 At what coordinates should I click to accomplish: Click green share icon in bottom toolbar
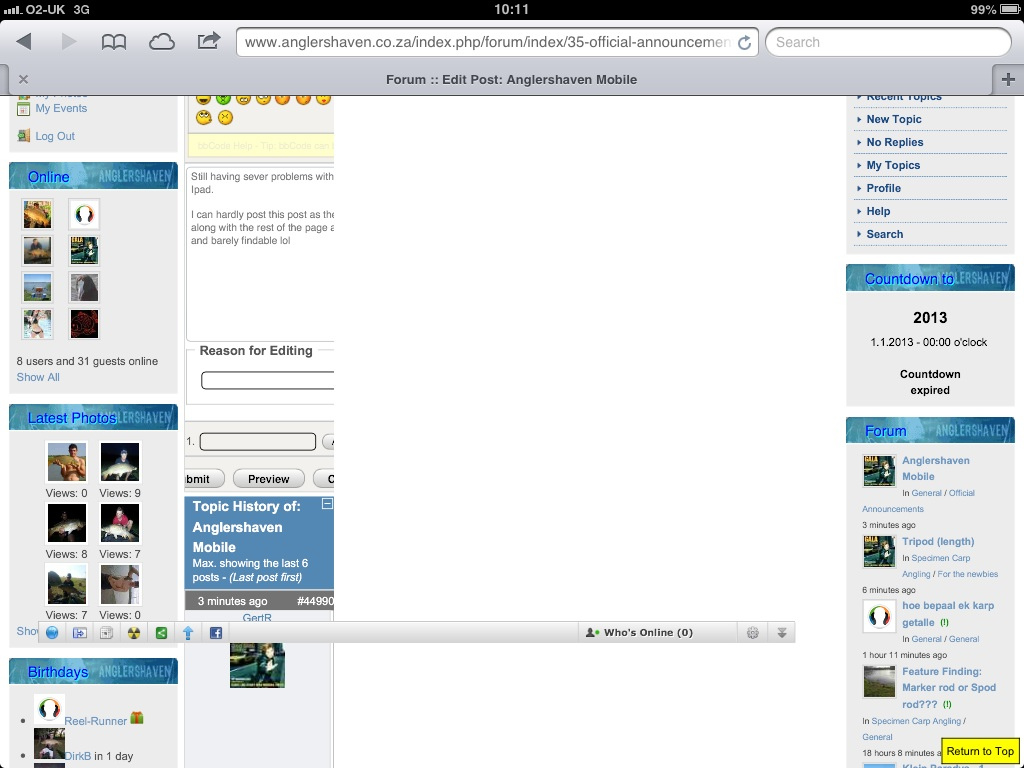click(161, 632)
